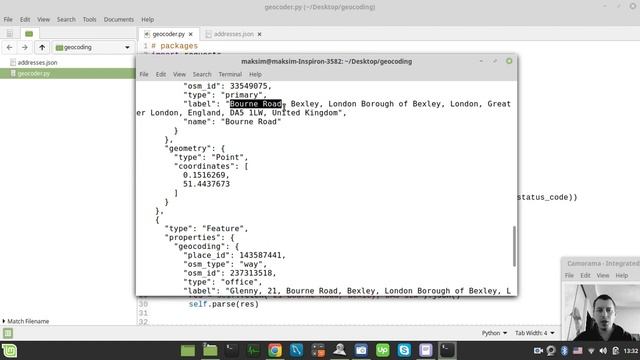Open the Upwork taskbar icon
The image size is (640, 360).
click(x=382, y=350)
